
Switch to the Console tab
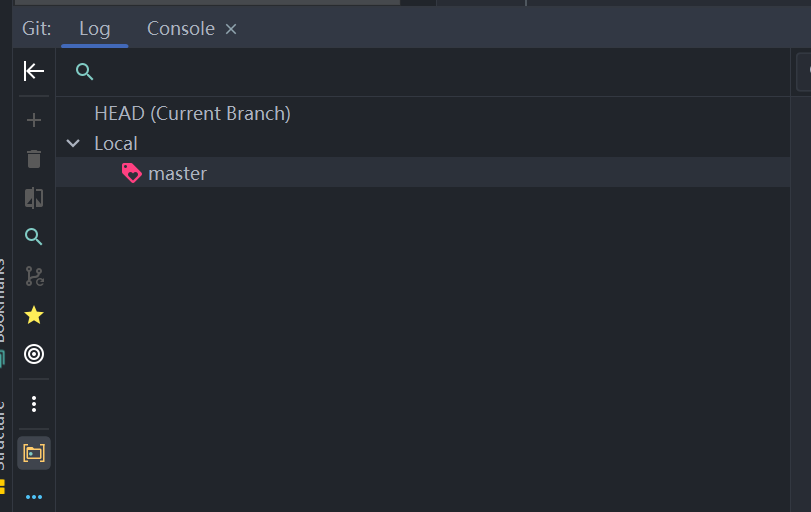[x=180, y=28]
